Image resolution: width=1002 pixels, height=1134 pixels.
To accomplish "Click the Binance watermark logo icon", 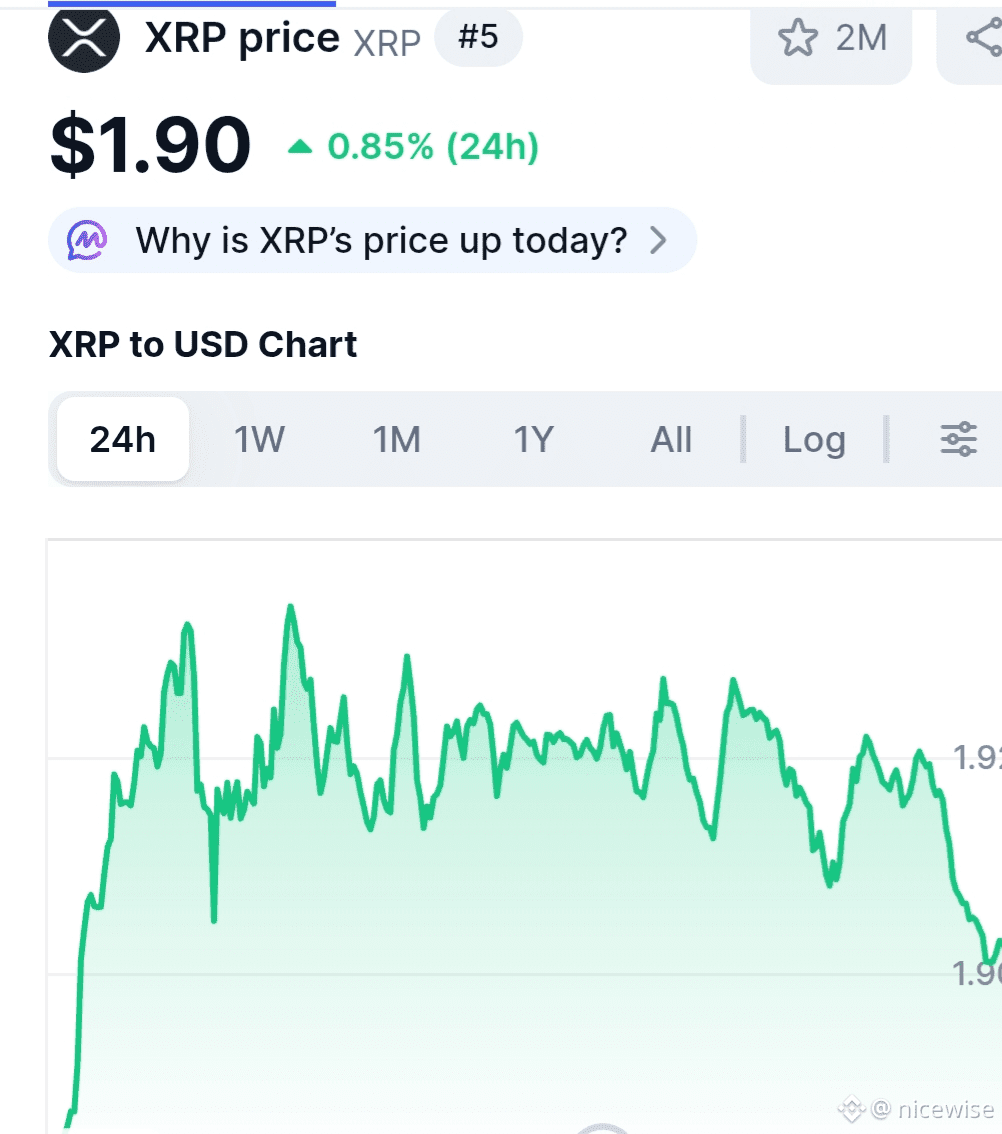I will (x=851, y=1108).
